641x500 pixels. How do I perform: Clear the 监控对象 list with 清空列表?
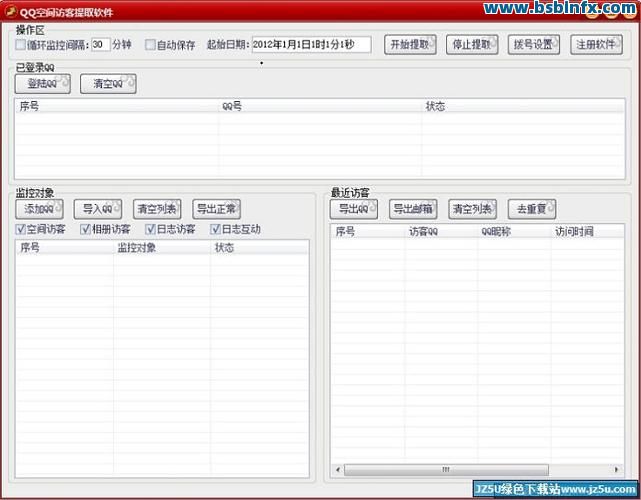tap(157, 209)
